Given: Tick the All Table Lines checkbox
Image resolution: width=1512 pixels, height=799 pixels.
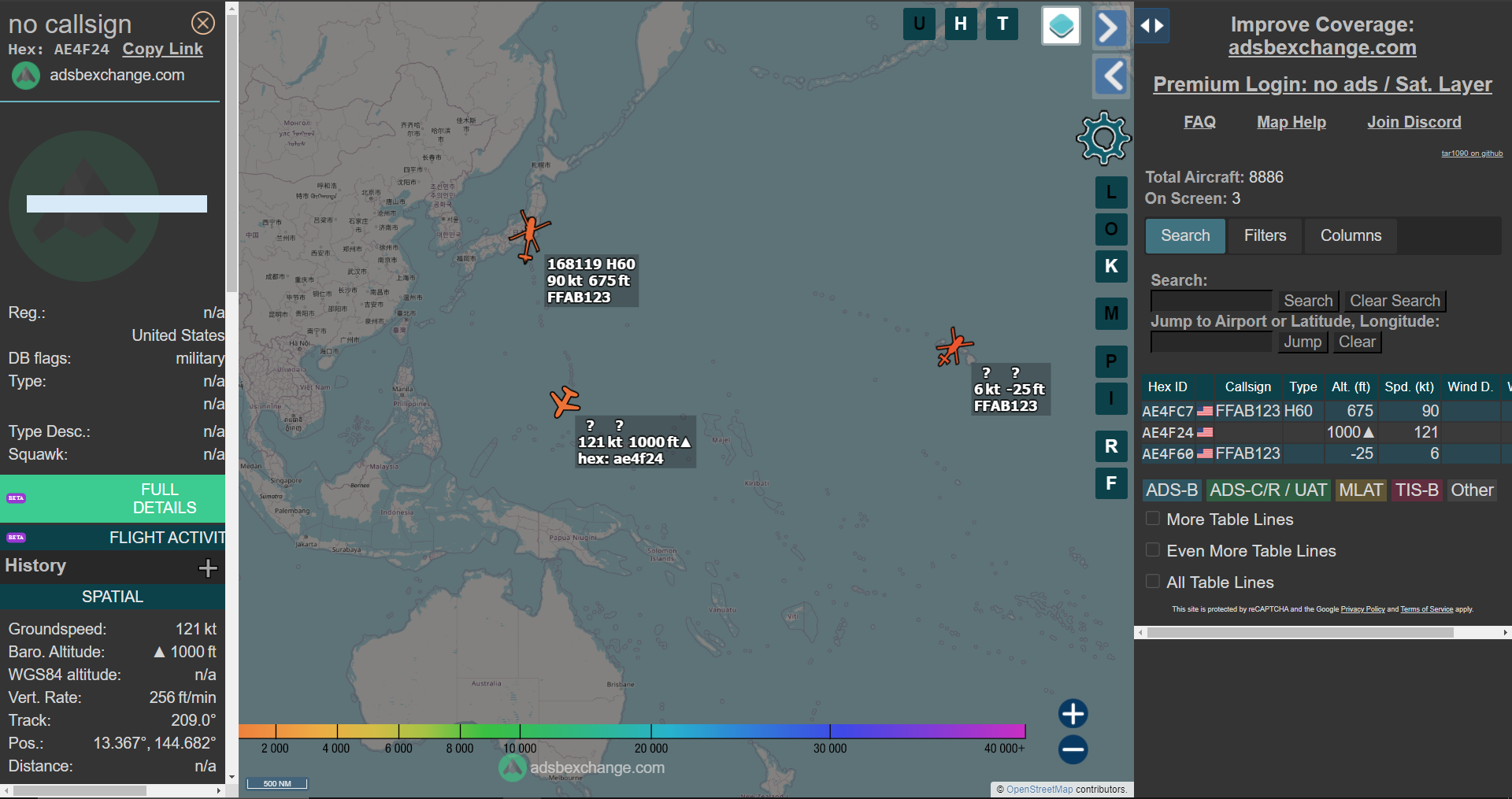Looking at the screenshot, I should (x=1153, y=582).
